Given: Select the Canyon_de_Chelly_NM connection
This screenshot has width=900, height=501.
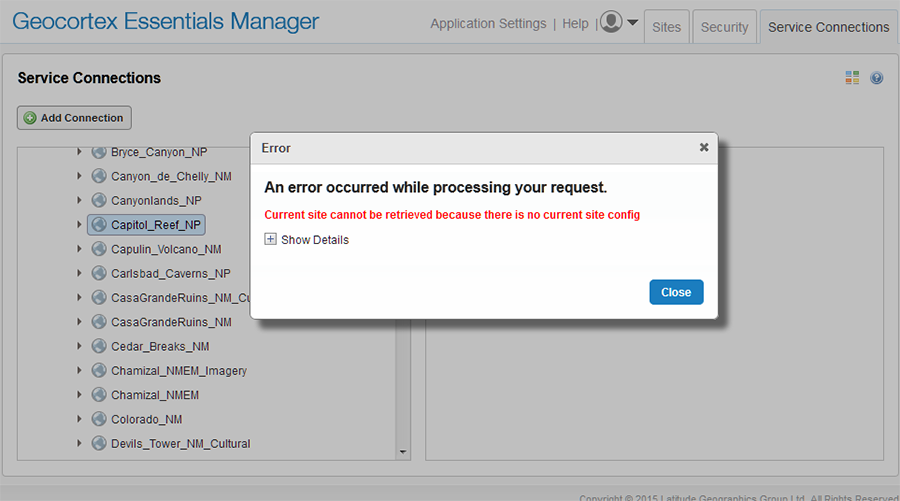Looking at the screenshot, I should (x=171, y=176).
